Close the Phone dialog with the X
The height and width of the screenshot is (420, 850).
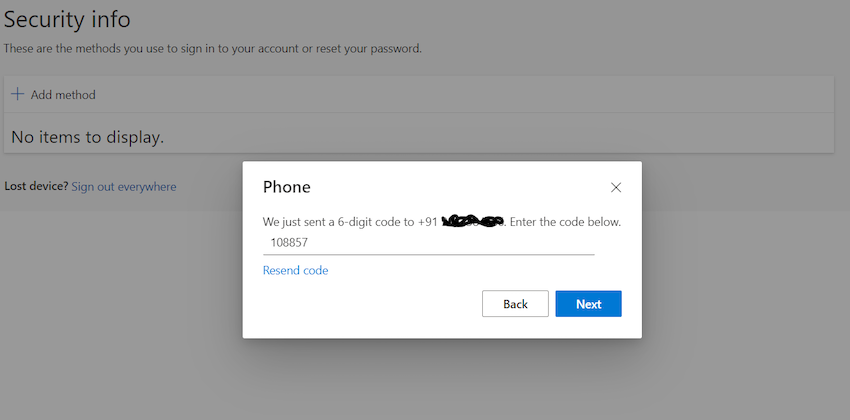[x=616, y=187]
